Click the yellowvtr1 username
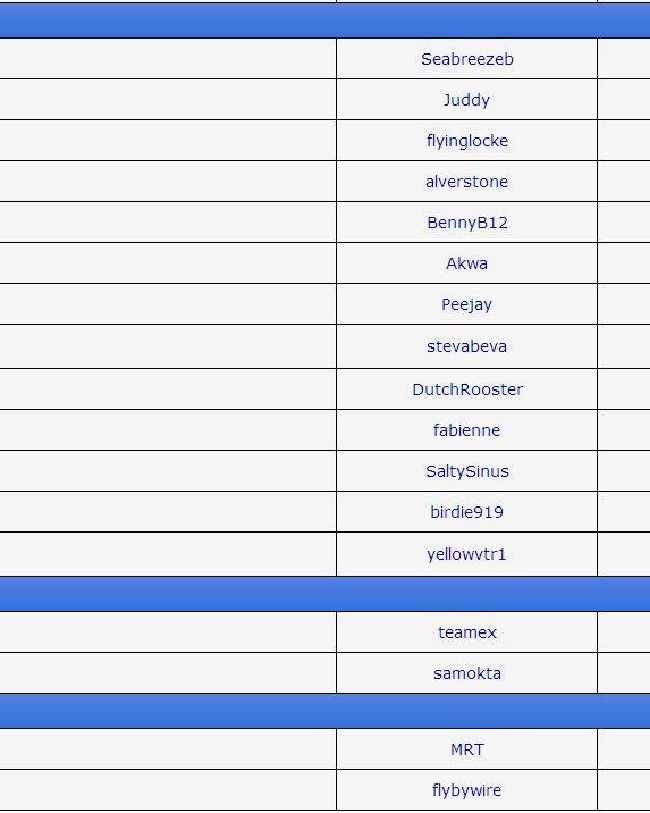650x813 pixels. pos(467,555)
